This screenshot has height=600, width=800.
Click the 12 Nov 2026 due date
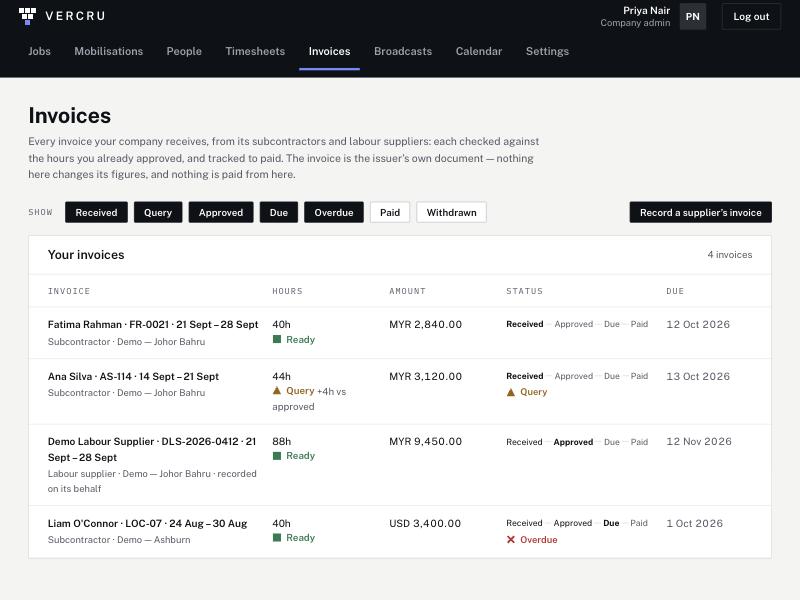point(699,441)
